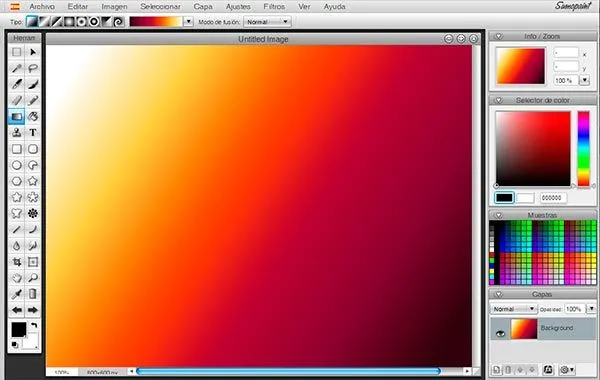600x380 pixels.
Task: Collapse the Selector de color panel
Action: [x=498, y=100]
